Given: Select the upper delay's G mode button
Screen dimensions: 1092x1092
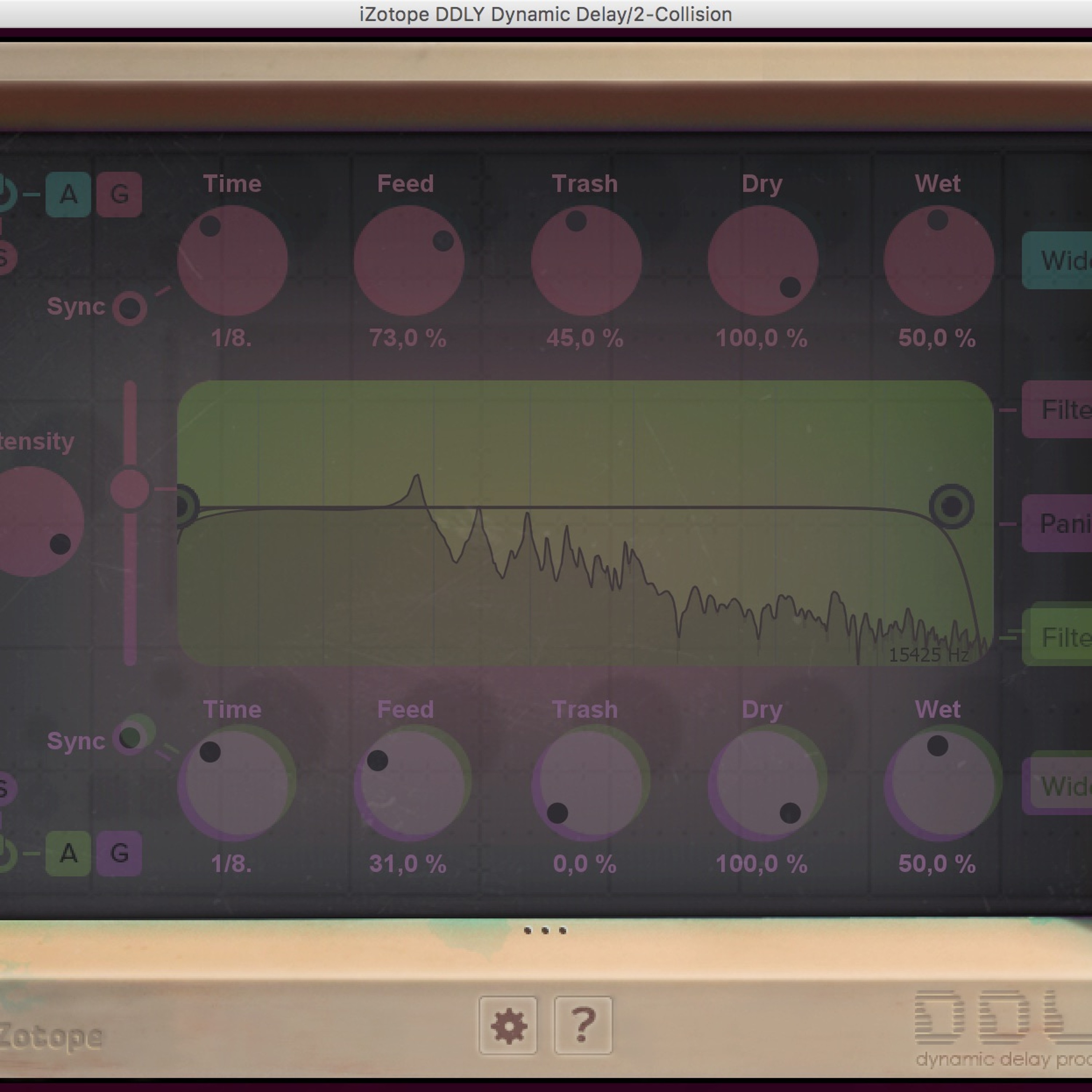Looking at the screenshot, I should (x=119, y=194).
